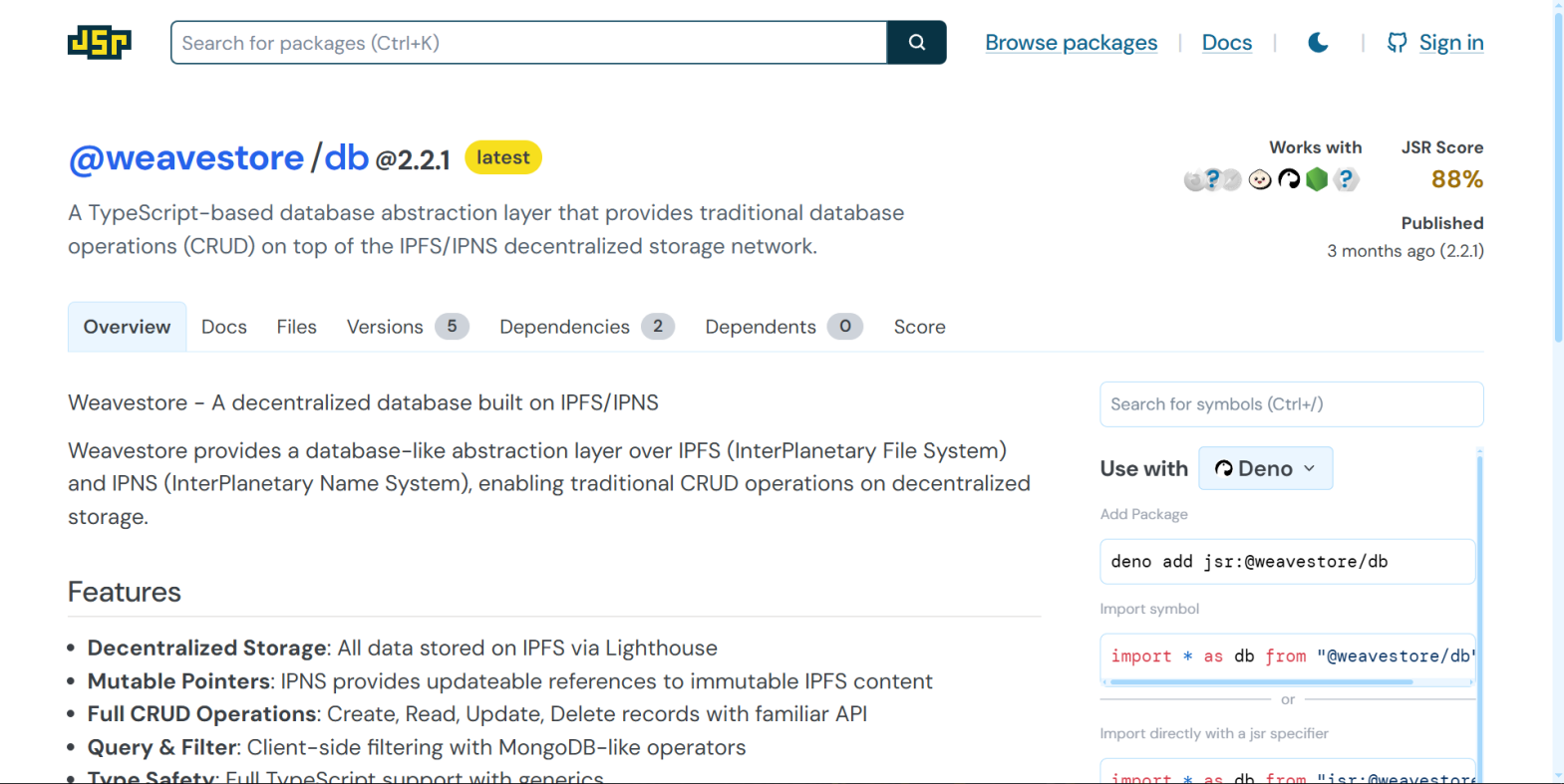The width and height of the screenshot is (1564, 784).
Task: Click the JSR logo in the header
Action: tap(99, 43)
